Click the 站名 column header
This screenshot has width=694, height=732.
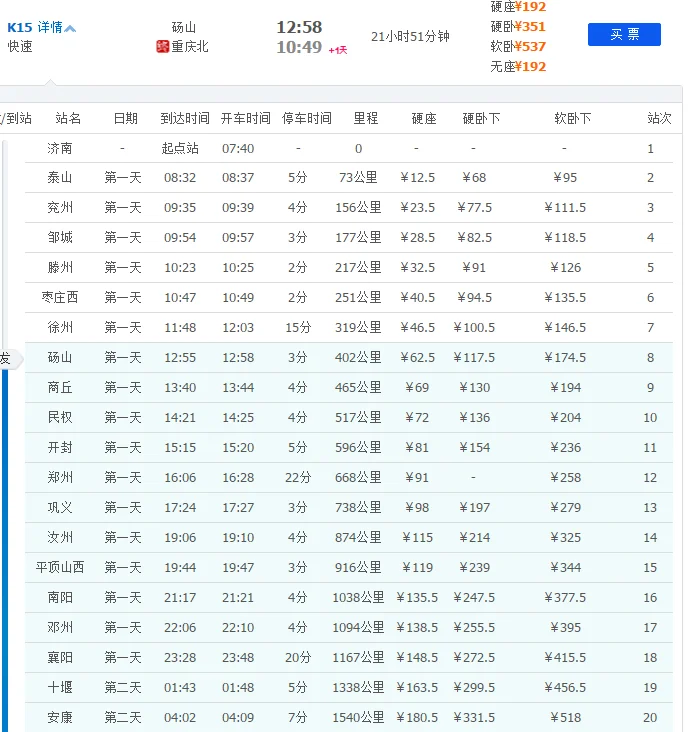tap(68, 119)
